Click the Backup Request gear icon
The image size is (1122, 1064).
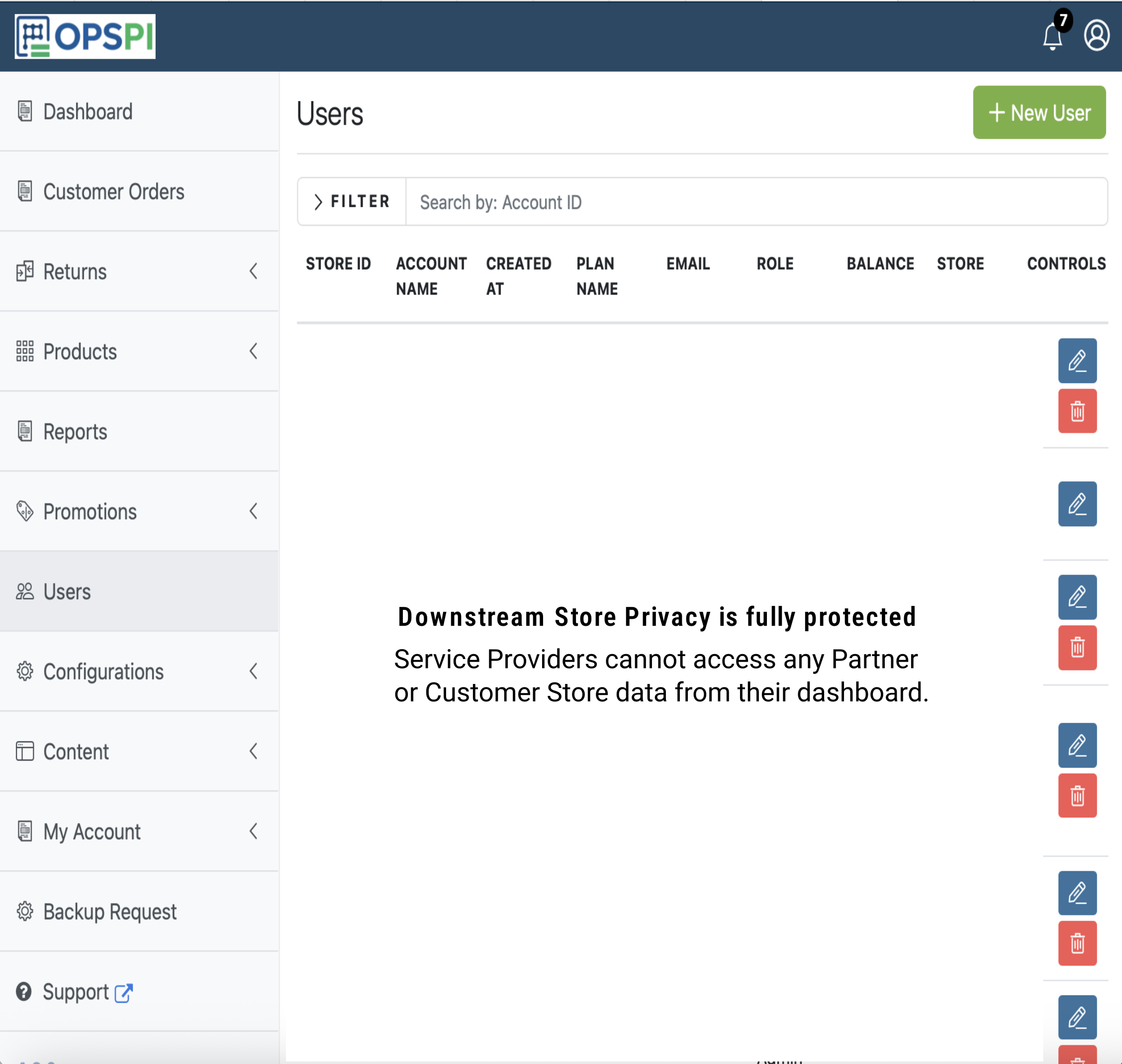pos(25,912)
